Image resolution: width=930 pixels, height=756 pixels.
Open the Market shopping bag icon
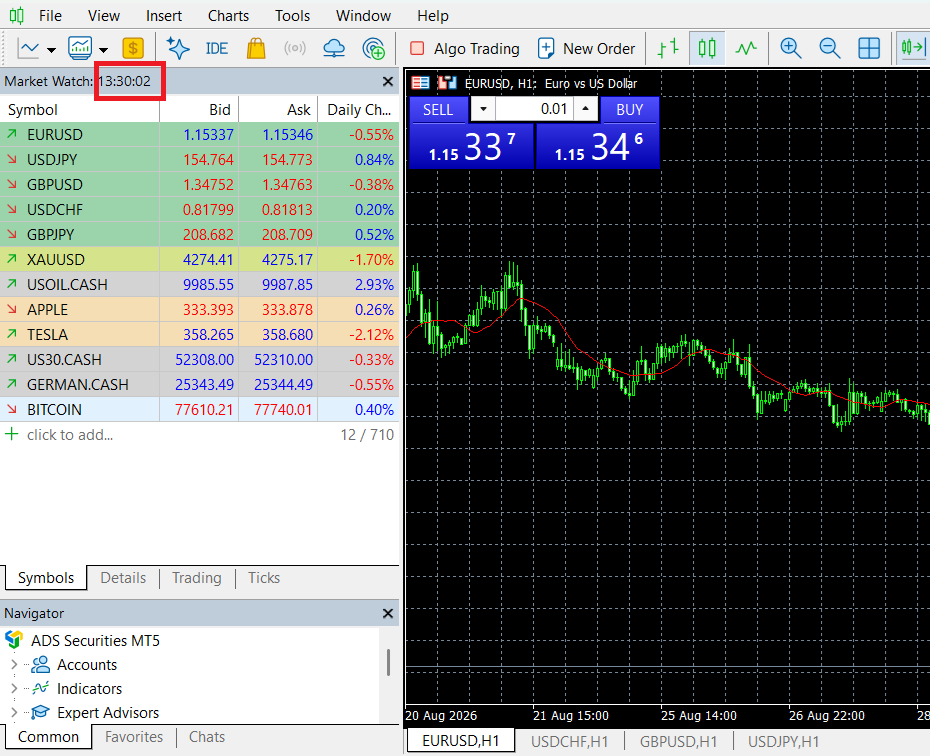(x=256, y=49)
